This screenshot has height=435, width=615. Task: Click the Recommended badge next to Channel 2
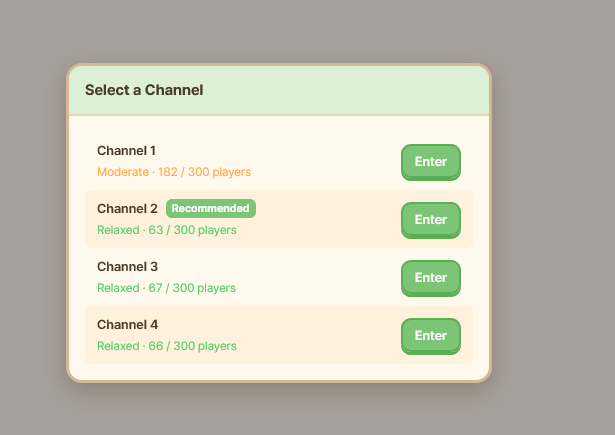(211, 208)
